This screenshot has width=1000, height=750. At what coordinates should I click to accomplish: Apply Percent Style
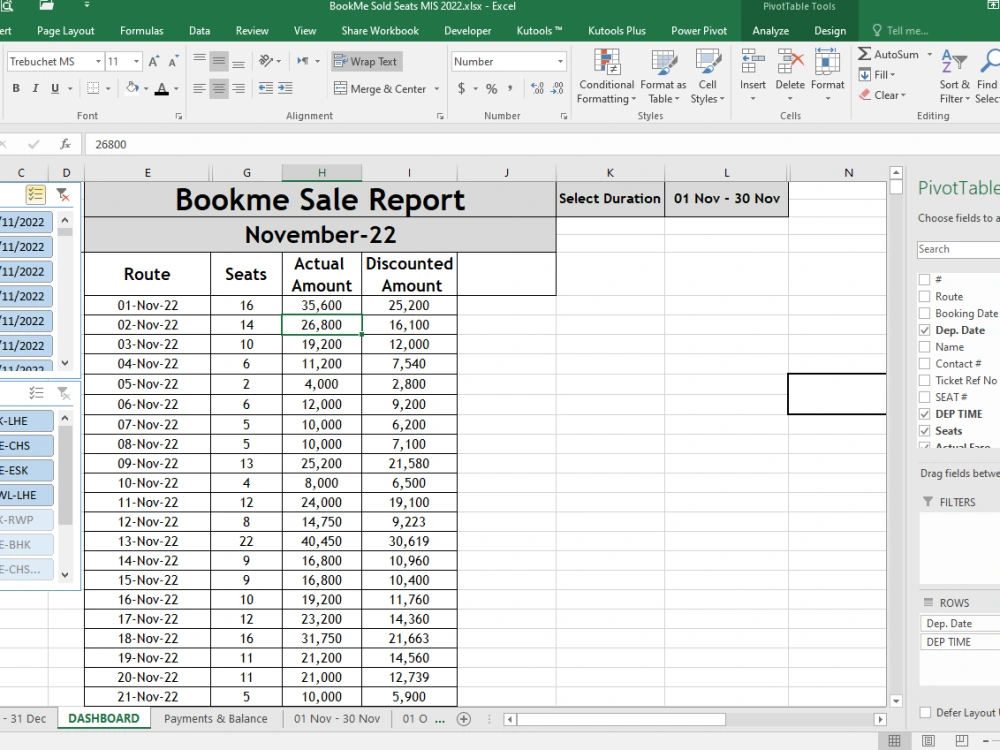pyautogui.click(x=492, y=89)
